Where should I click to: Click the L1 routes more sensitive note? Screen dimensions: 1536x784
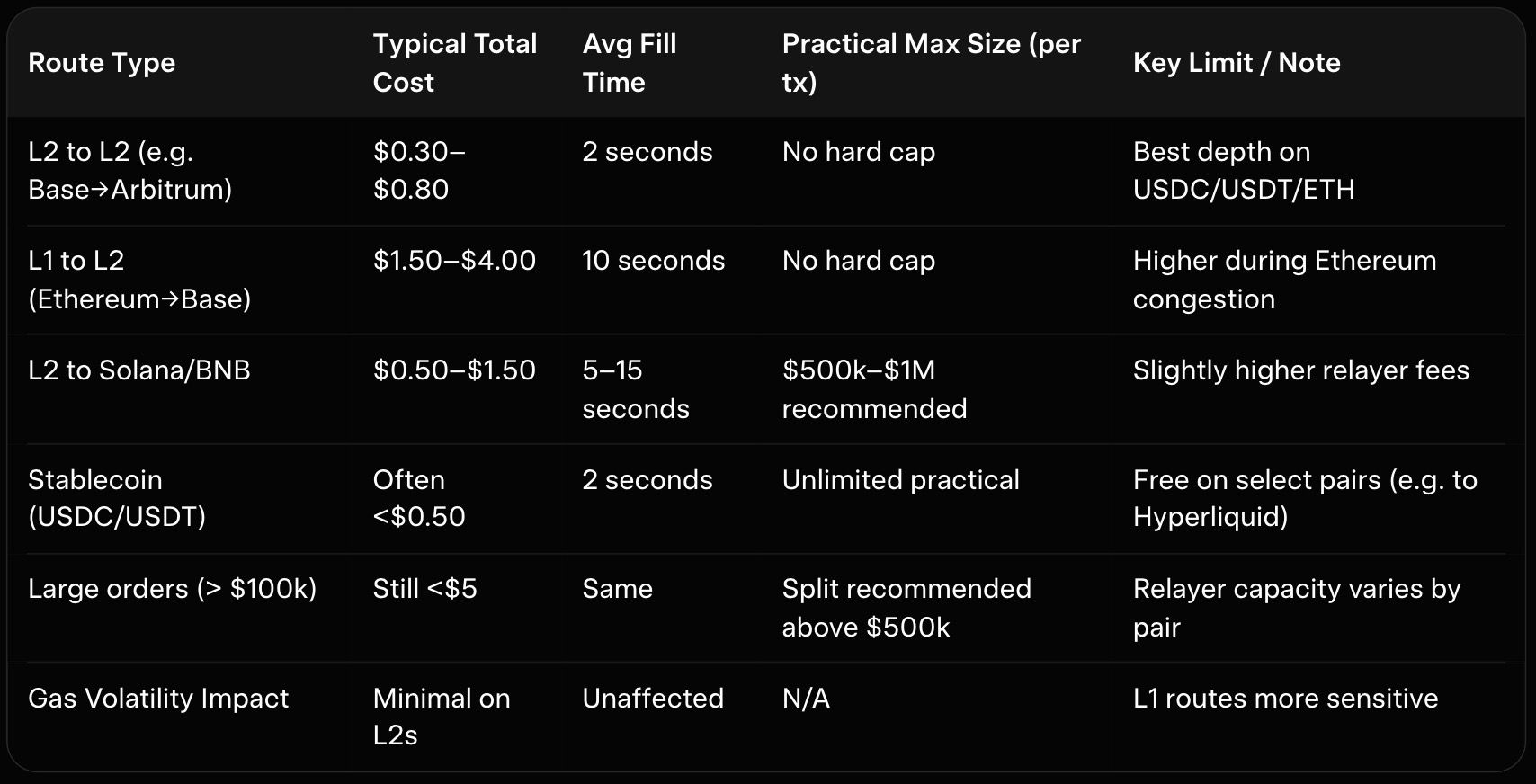(x=1285, y=699)
